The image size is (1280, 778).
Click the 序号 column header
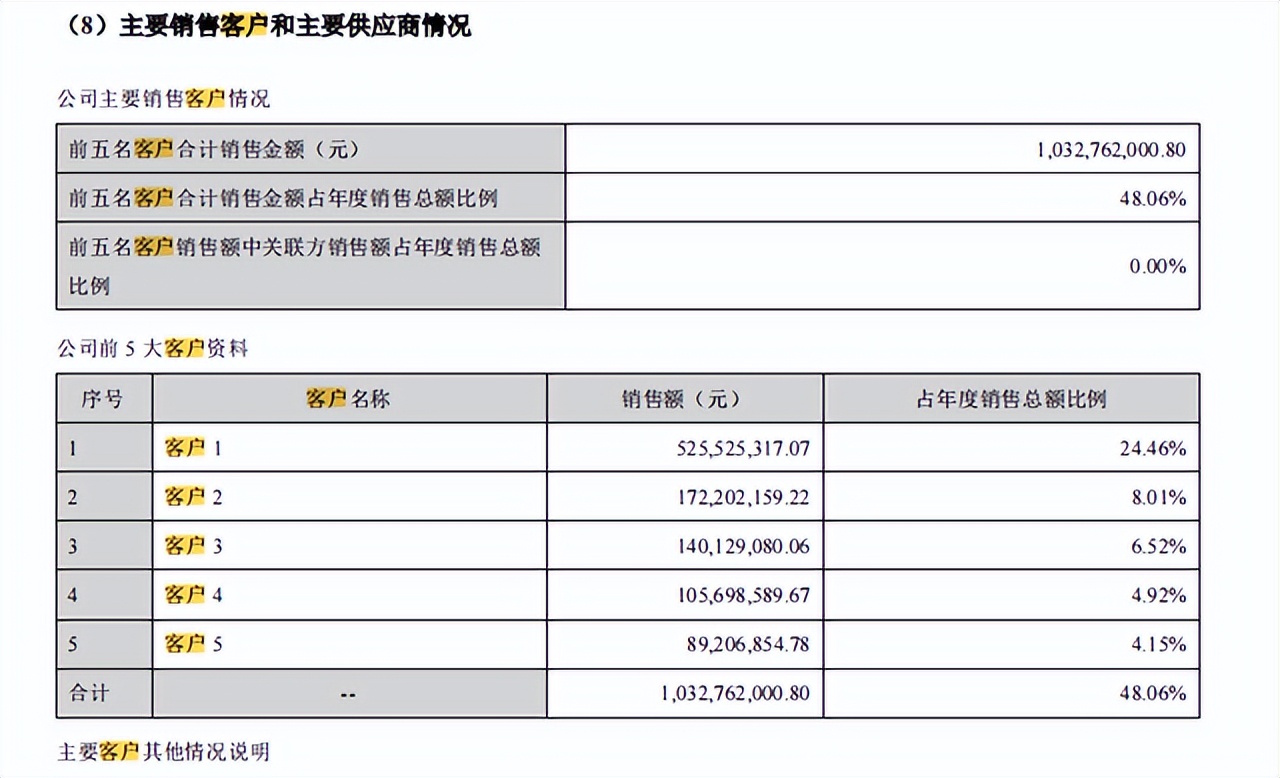point(103,399)
